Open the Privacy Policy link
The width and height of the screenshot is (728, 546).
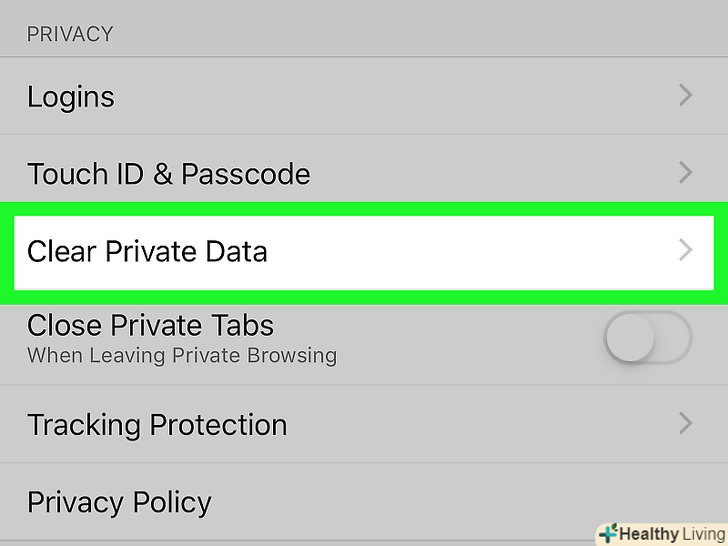(119, 502)
